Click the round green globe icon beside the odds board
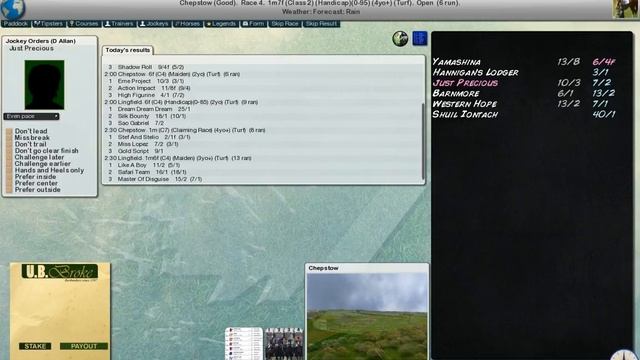The width and height of the screenshot is (640, 360). [x=400, y=38]
